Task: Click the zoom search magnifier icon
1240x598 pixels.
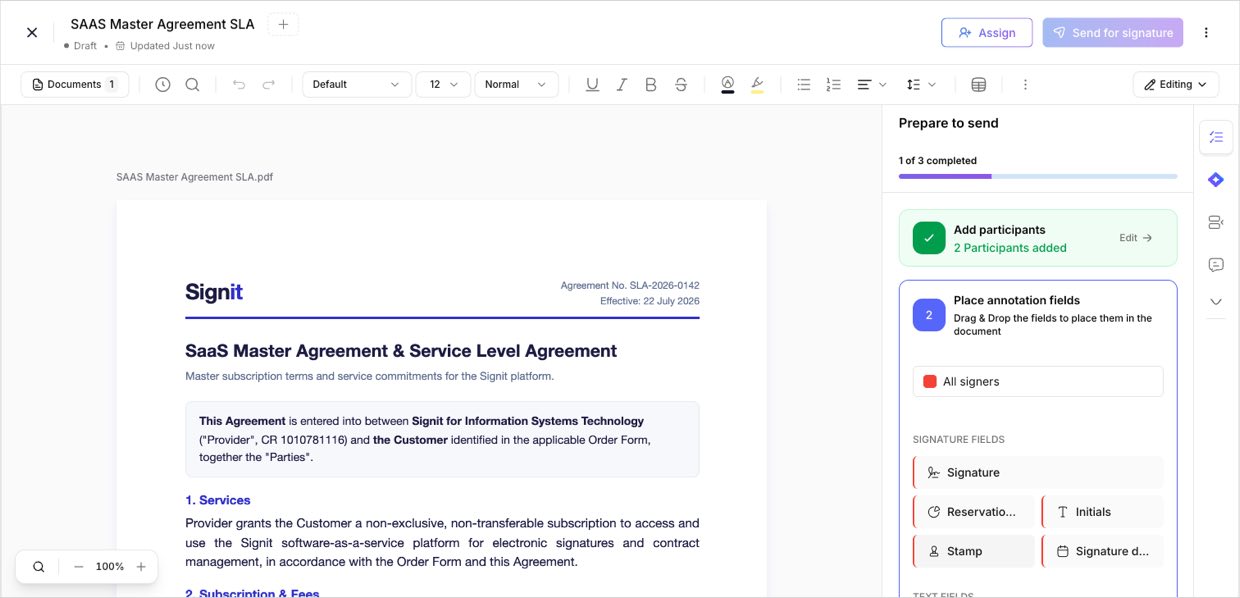Action: click(x=38, y=566)
